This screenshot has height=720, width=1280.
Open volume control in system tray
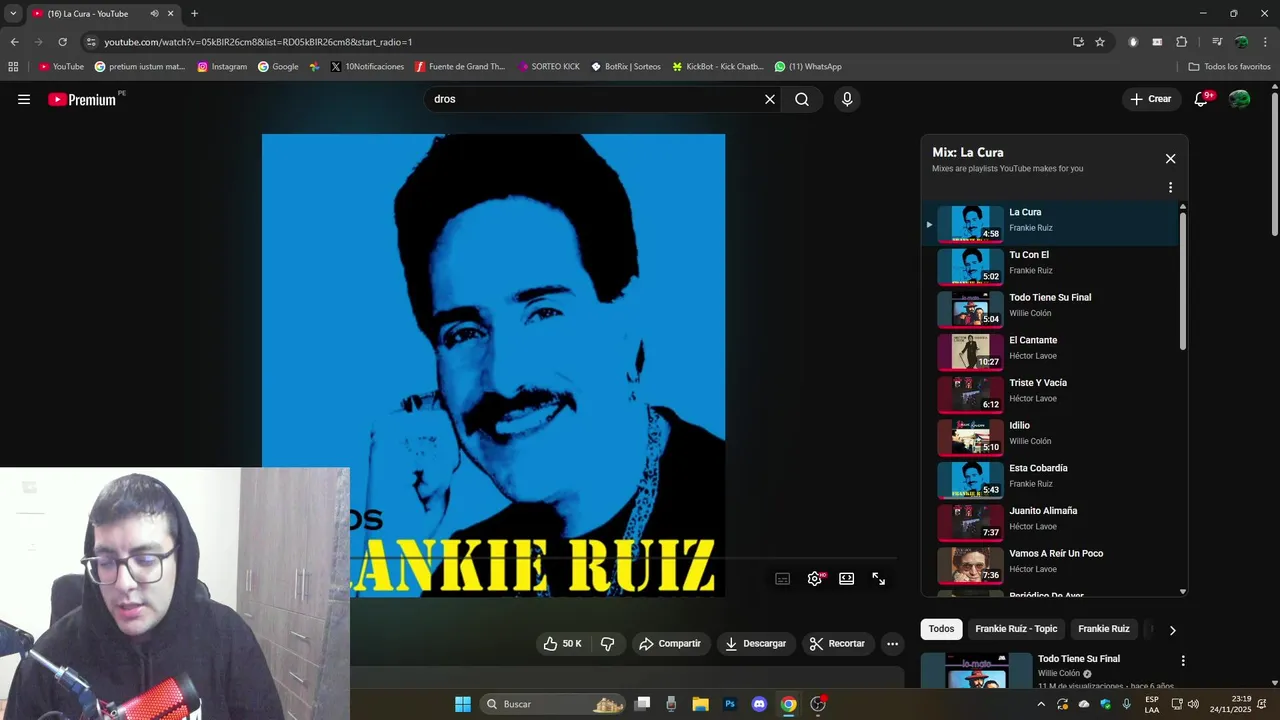[x=1193, y=704]
